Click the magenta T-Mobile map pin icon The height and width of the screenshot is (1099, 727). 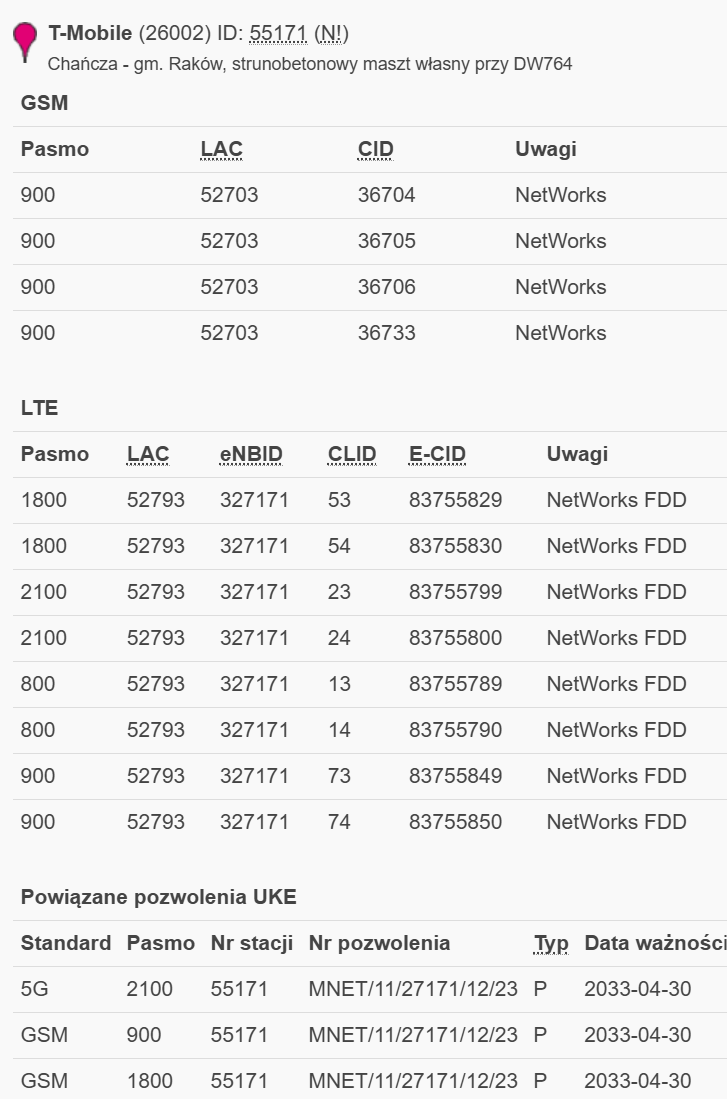pyautogui.click(x=25, y=42)
